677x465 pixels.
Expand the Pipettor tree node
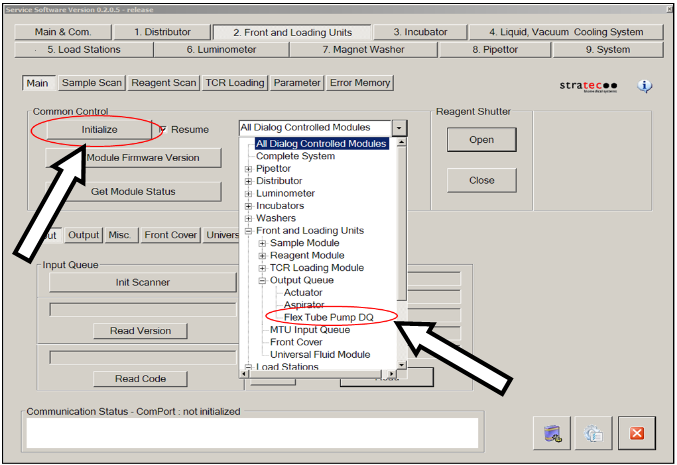click(x=249, y=169)
